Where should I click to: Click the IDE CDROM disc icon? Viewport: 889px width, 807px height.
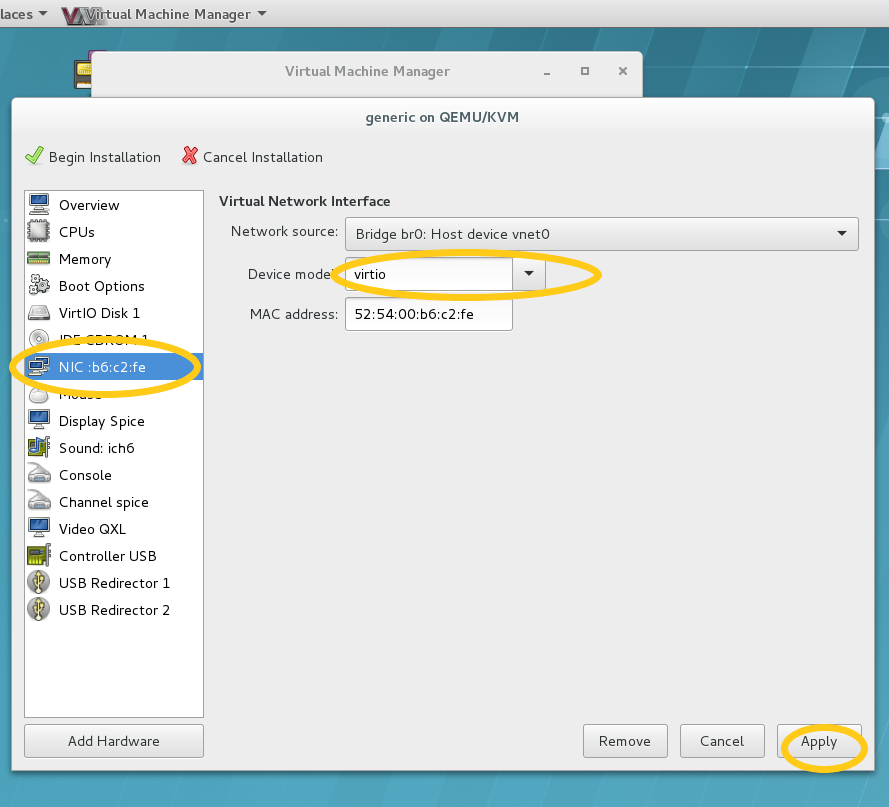click(x=39, y=339)
